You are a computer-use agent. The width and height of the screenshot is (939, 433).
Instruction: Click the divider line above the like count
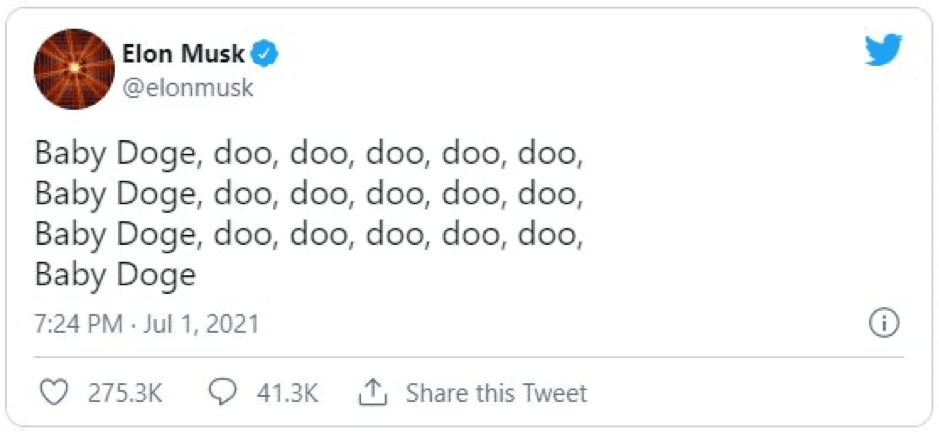tap(469, 357)
